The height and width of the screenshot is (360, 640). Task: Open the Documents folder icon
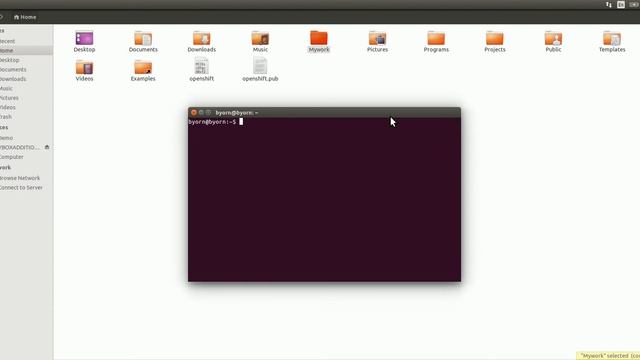143,38
